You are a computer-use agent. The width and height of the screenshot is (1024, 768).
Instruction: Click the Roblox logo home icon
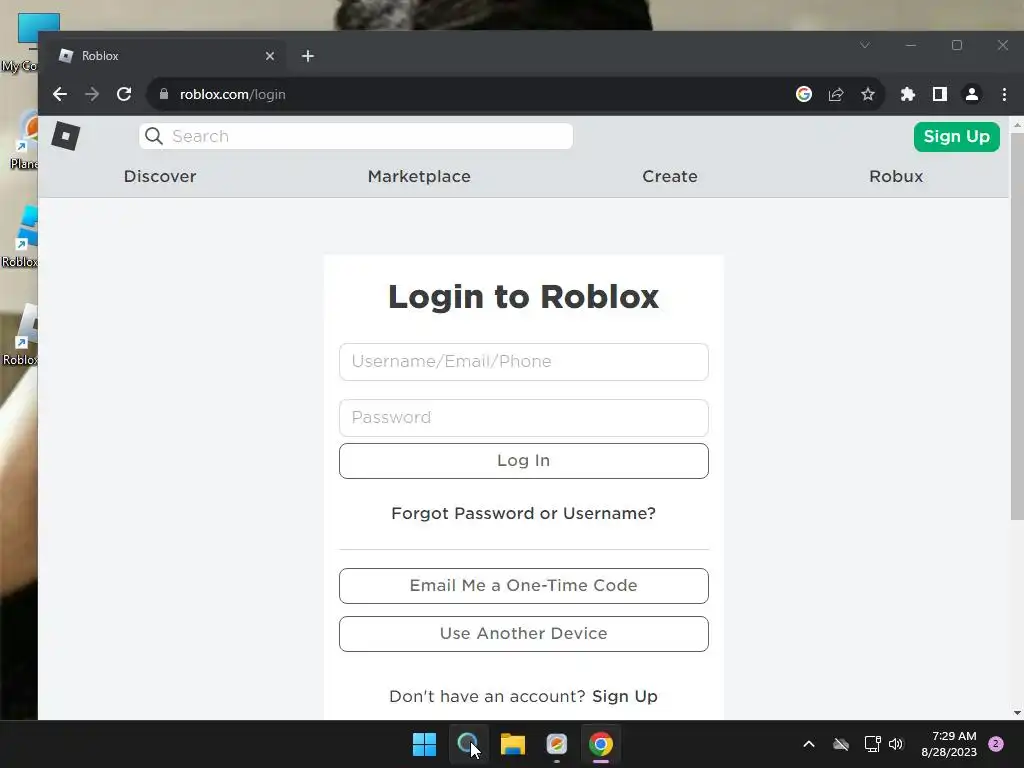click(x=65, y=136)
